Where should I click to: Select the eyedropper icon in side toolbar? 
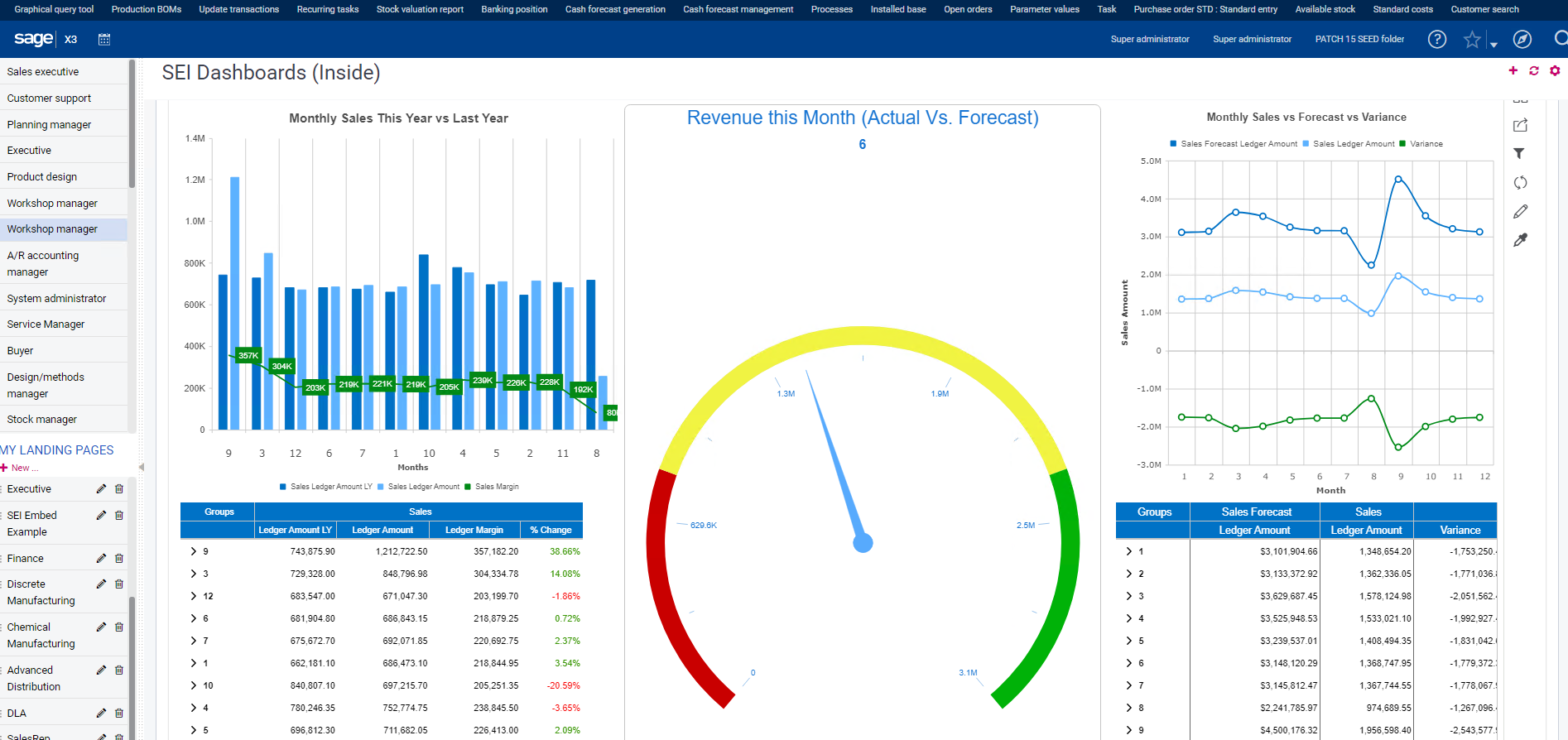pos(1520,240)
